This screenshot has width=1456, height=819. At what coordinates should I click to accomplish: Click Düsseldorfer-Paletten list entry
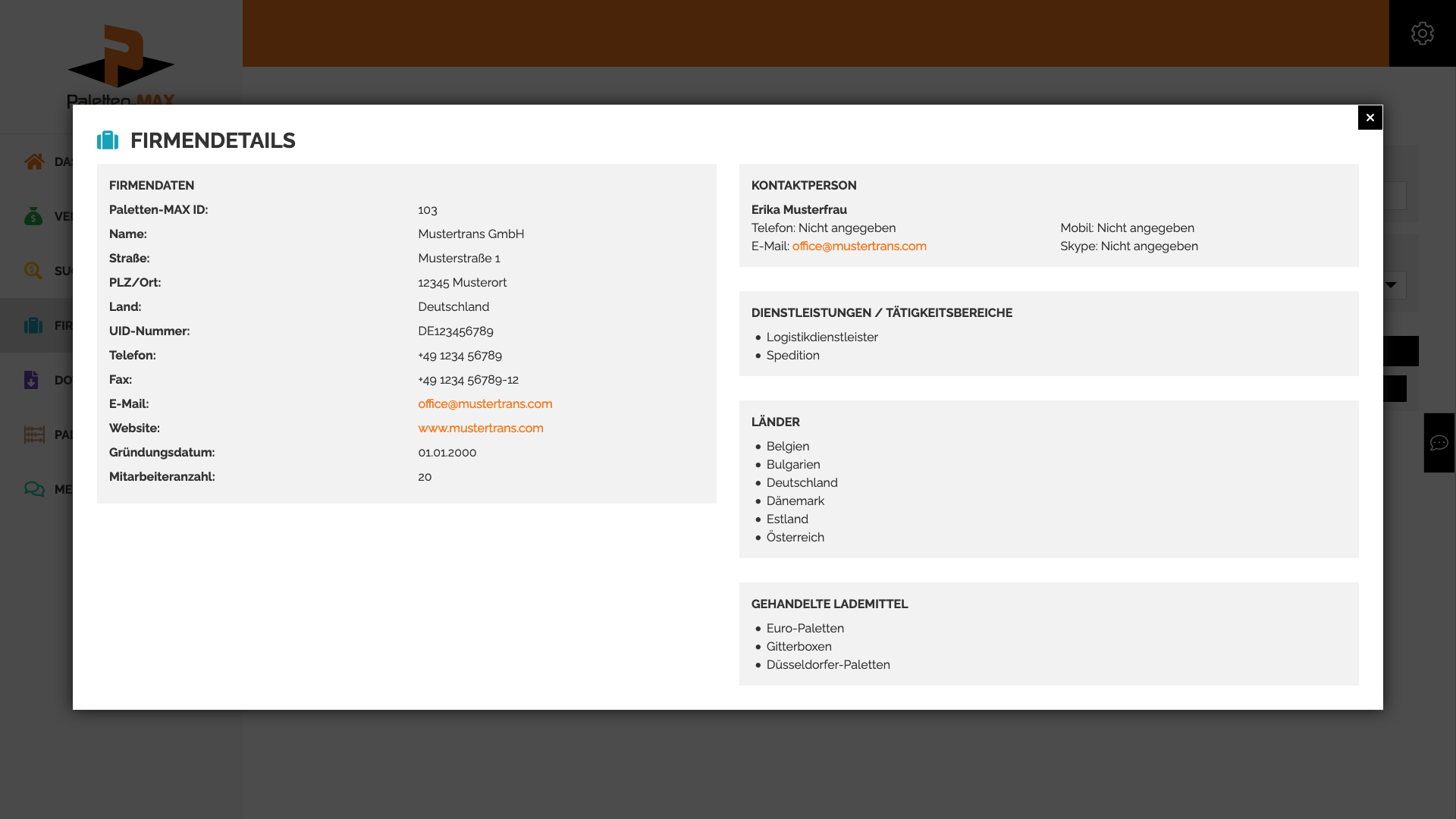pos(828,665)
